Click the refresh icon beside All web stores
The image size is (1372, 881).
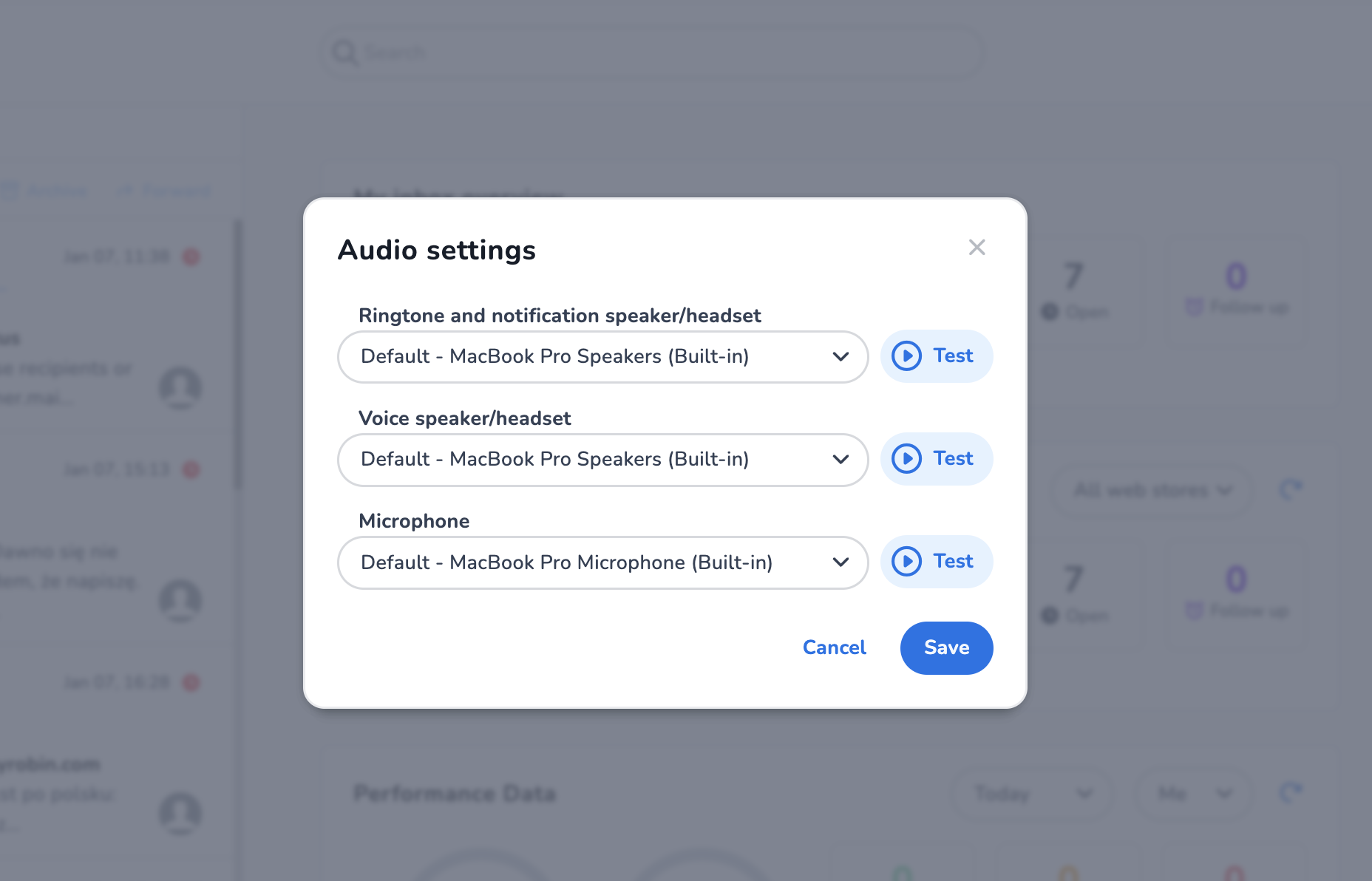coord(1291,489)
